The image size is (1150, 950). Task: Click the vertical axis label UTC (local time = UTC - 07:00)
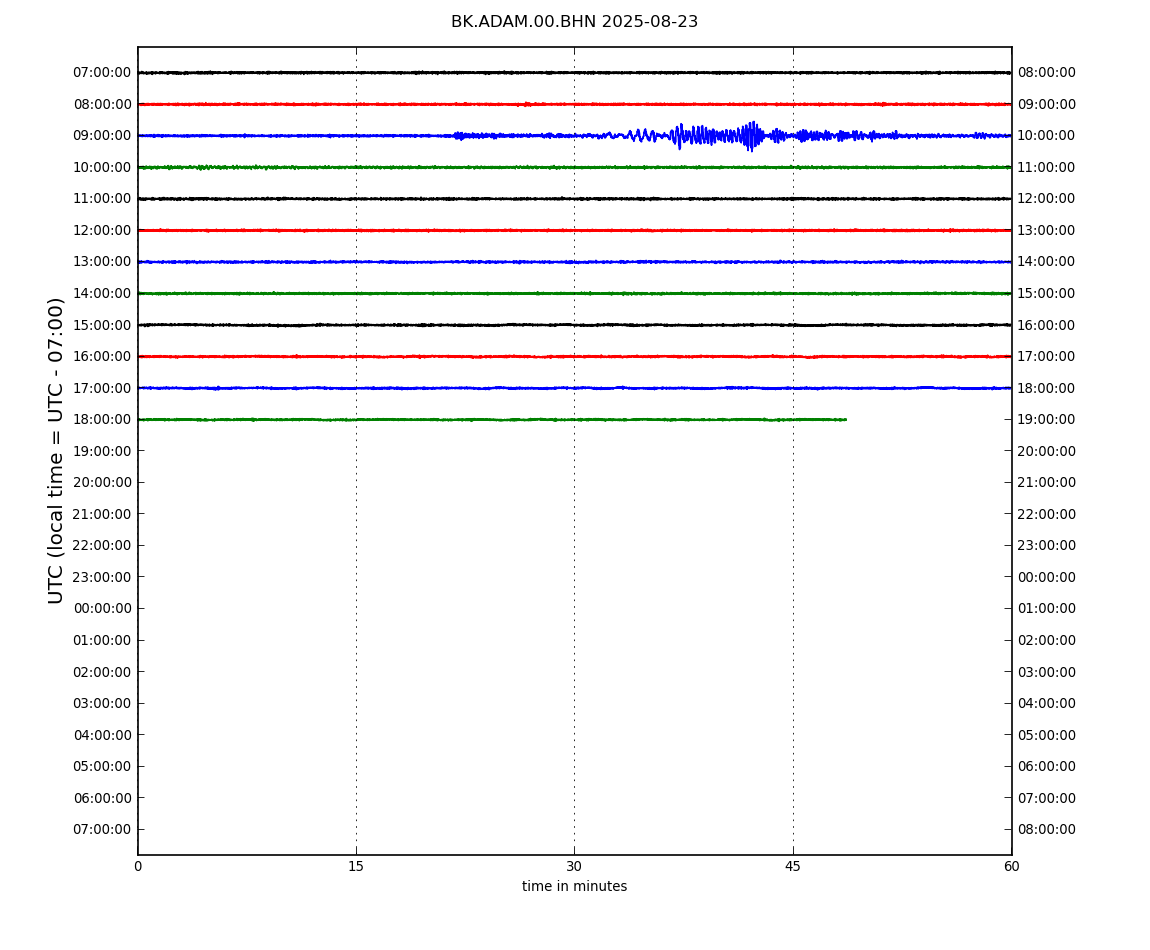coord(56,450)
